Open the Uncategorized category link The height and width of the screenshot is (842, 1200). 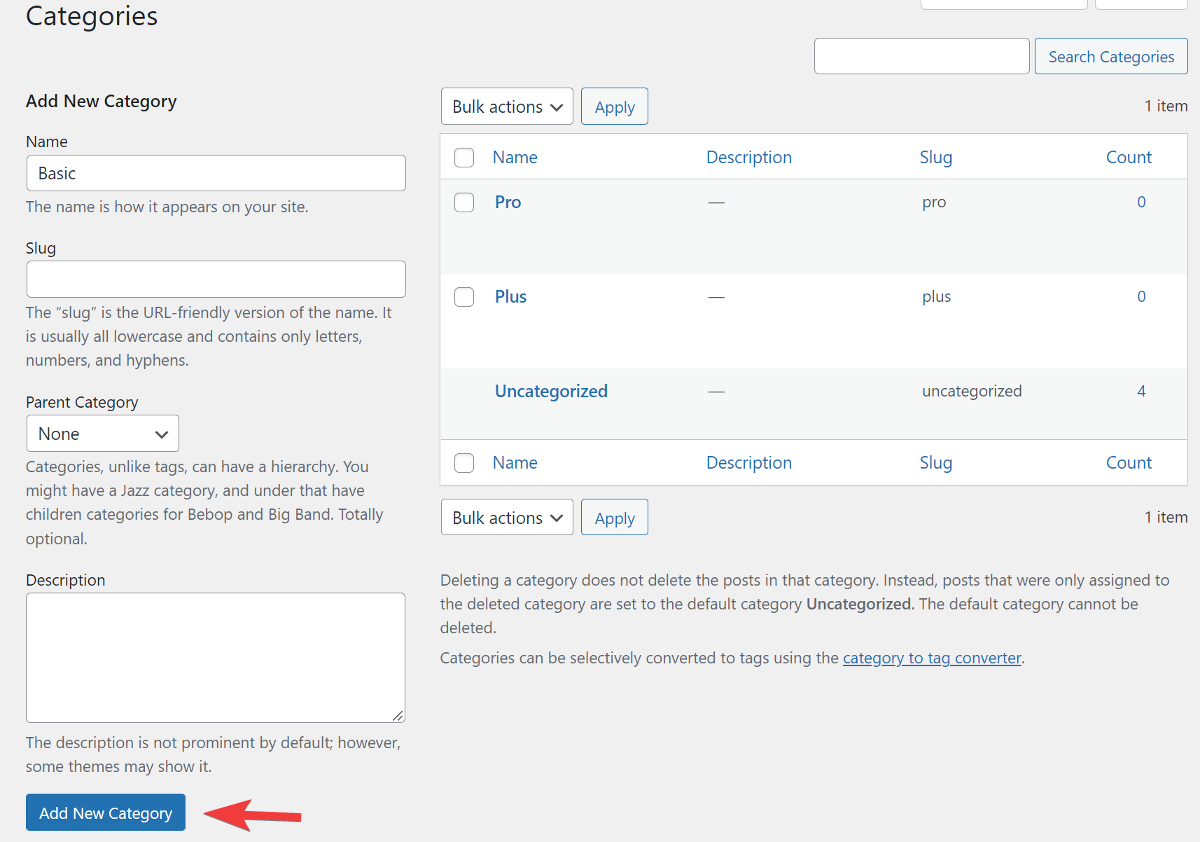[x=551, y=391]
